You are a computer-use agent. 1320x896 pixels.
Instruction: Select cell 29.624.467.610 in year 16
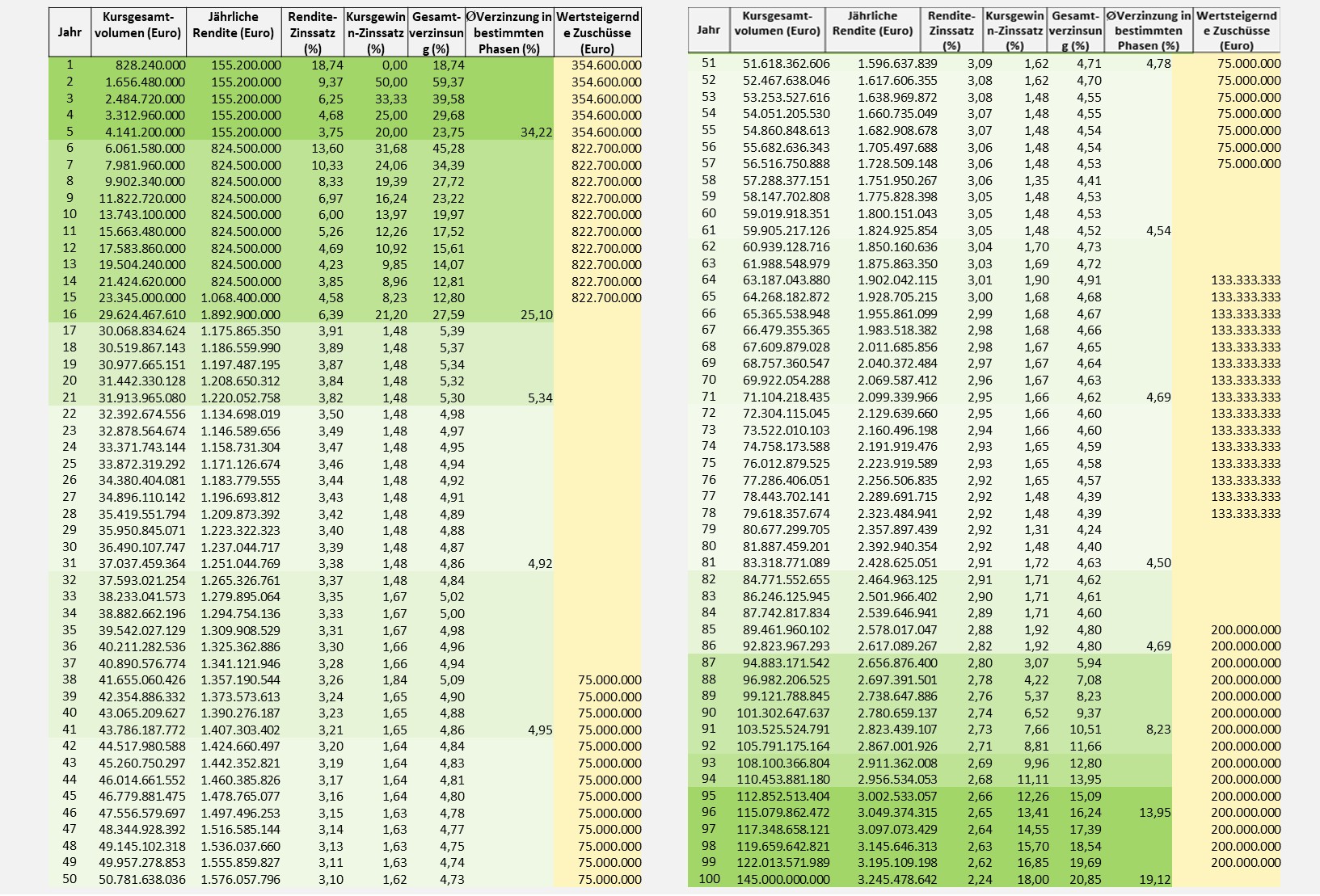142,314
